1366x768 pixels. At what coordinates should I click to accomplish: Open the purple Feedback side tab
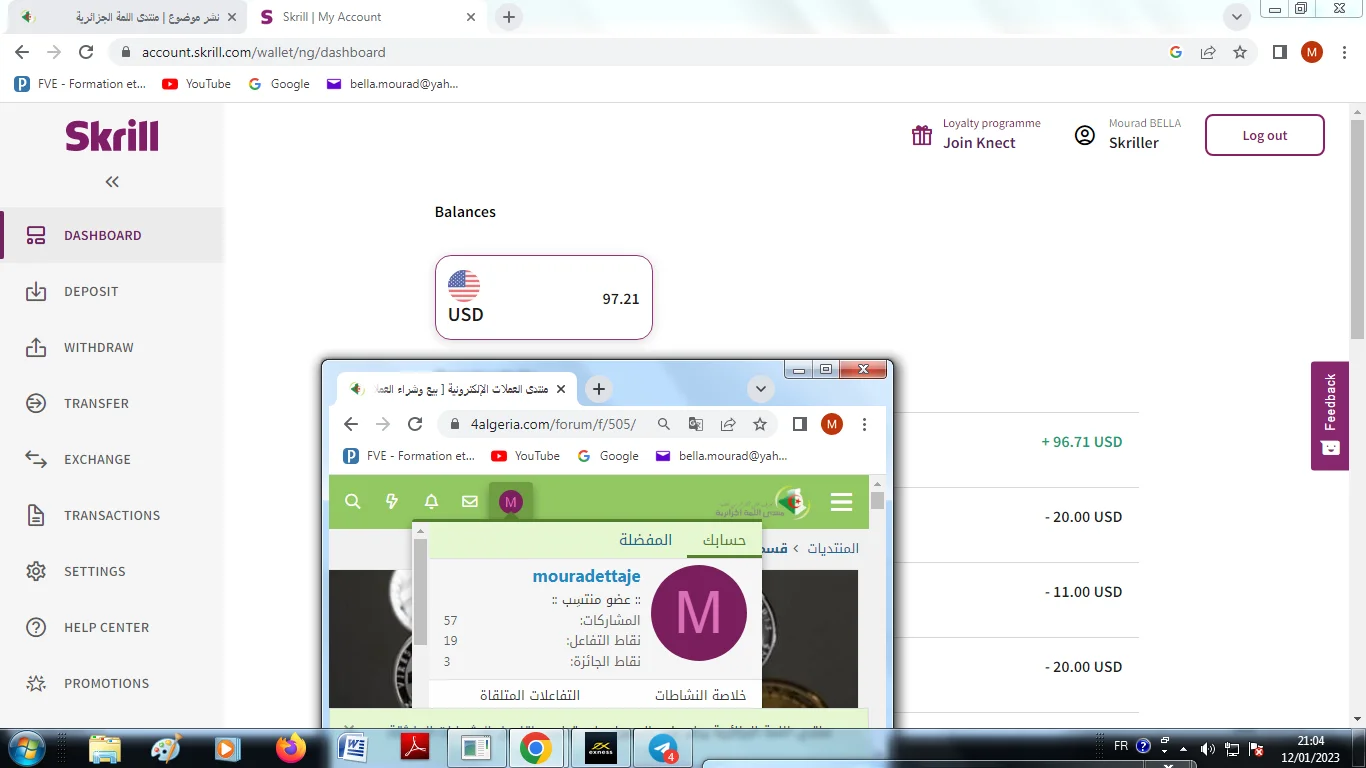(1329, 415)
